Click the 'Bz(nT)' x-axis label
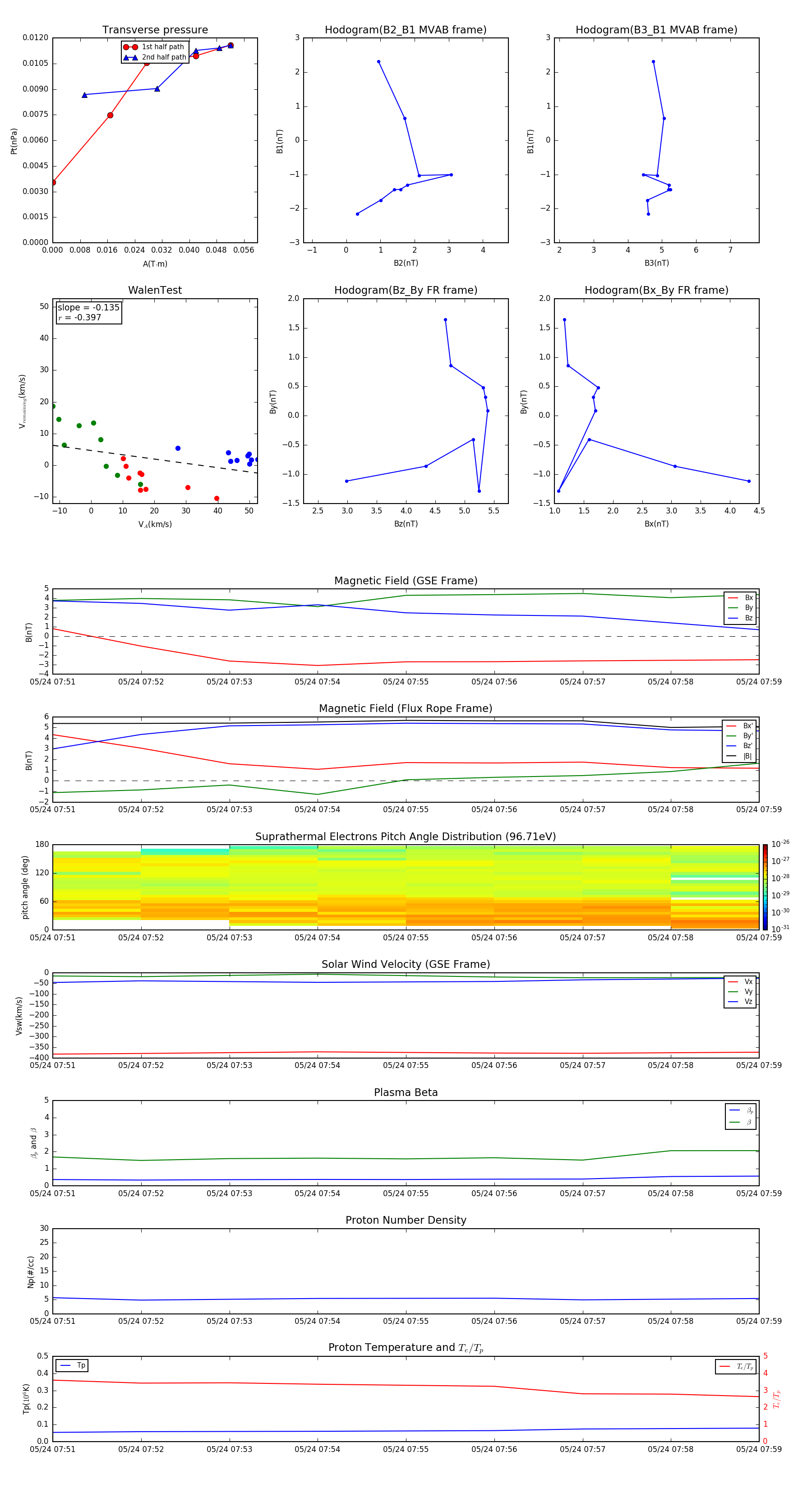The width and height of the screenshot is (812, 1489). (x=406, y=524)
